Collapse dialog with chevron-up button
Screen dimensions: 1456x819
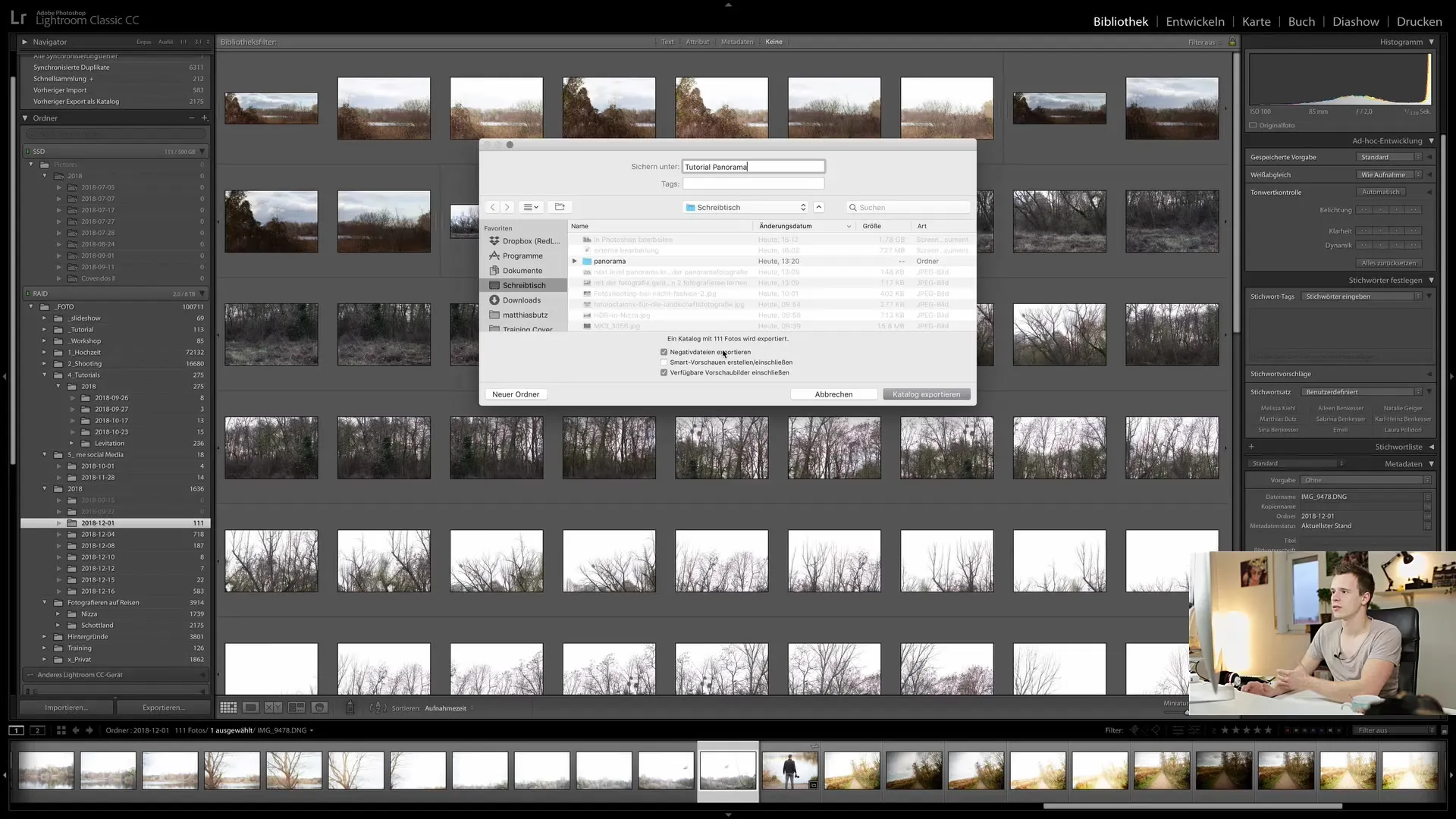(819, 207)
